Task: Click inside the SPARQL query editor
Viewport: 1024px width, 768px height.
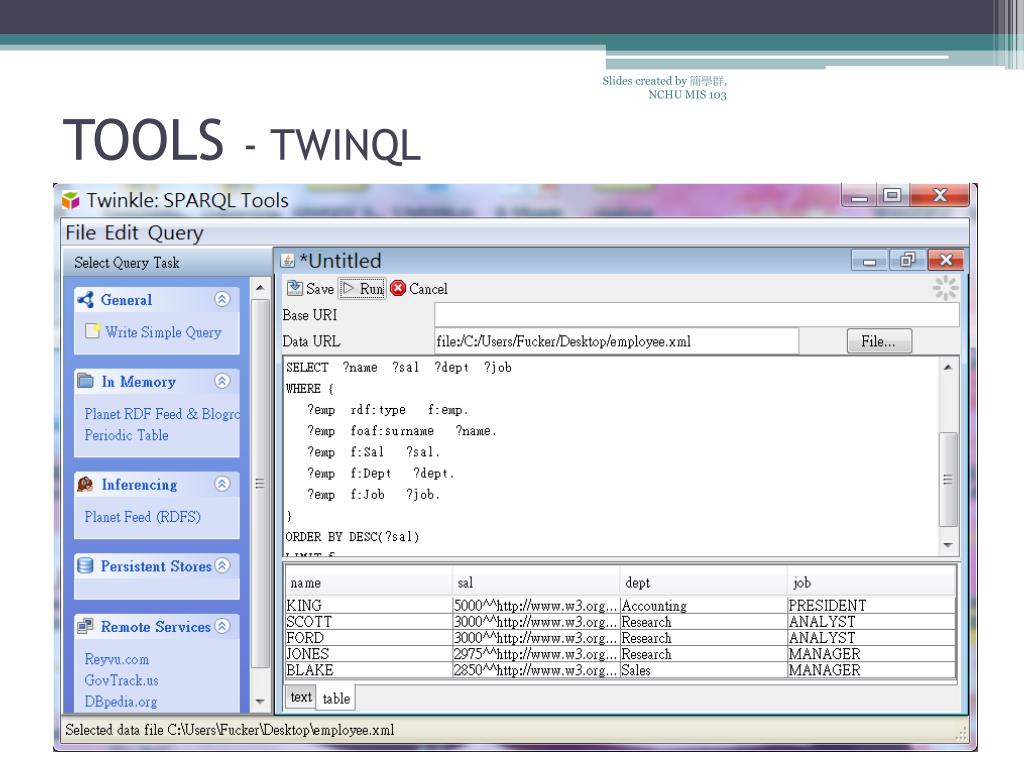Action: point(611,456)
